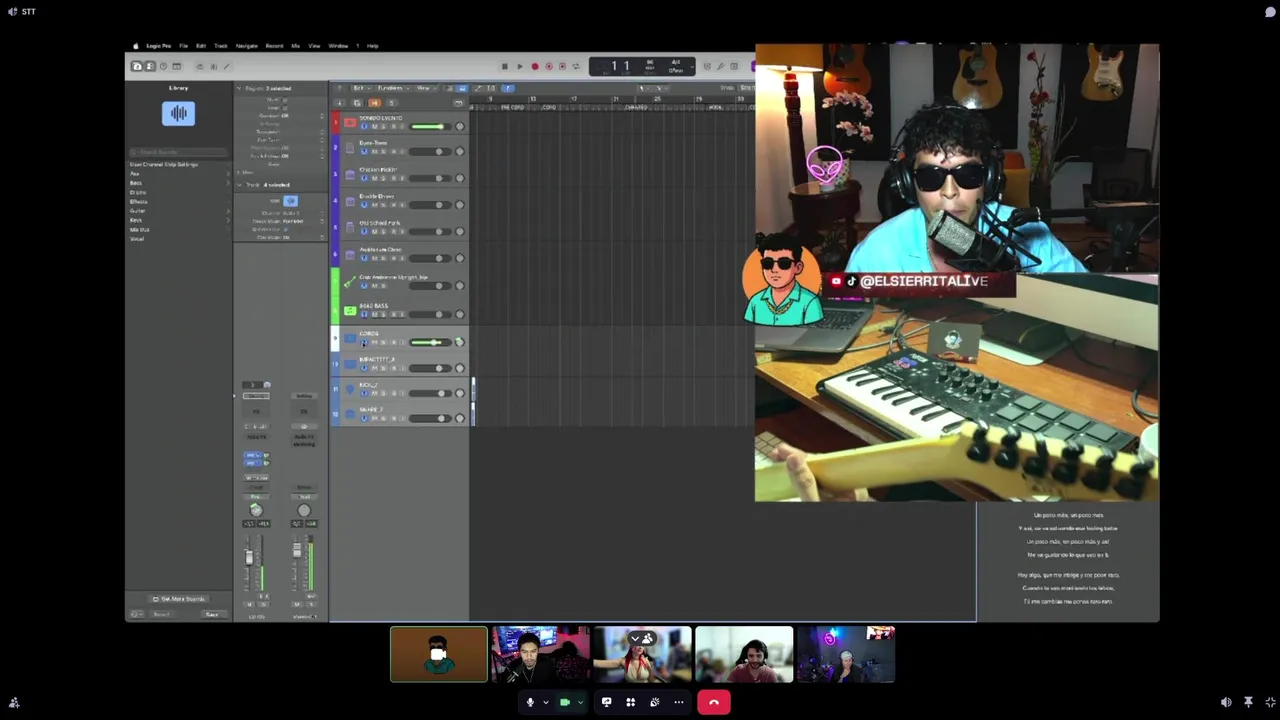1280x720 pixels.
Task: Open the Track menu in menu bar
Action: click(x=220, y=46)
